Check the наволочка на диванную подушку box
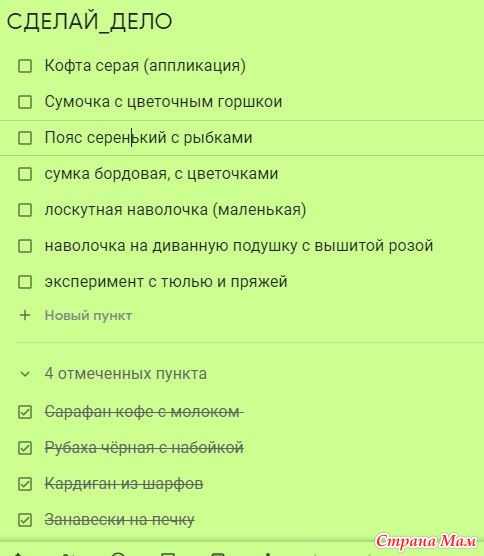 25,246
